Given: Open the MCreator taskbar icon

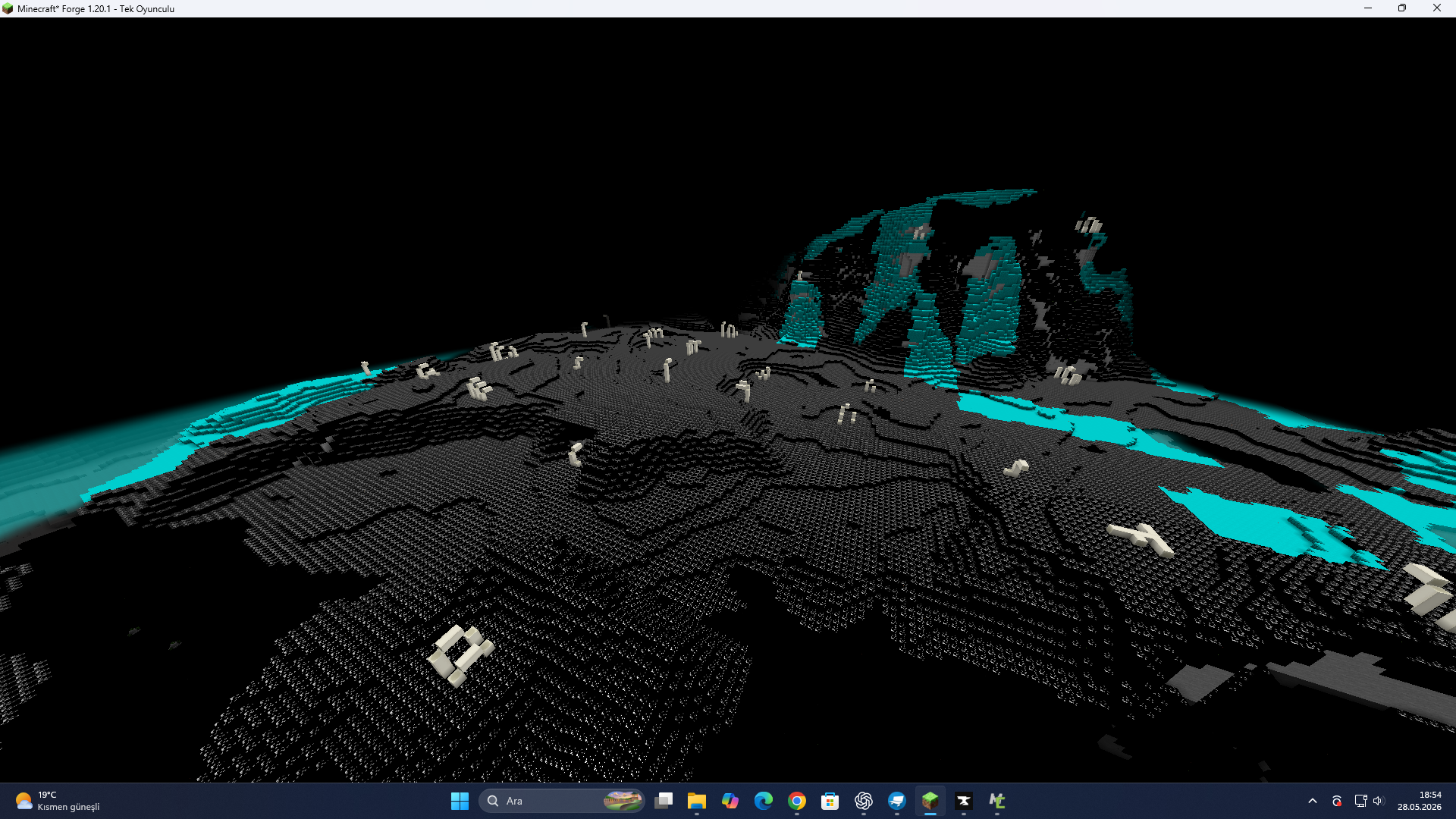Looking at the screenshot, I should [997, 801].
